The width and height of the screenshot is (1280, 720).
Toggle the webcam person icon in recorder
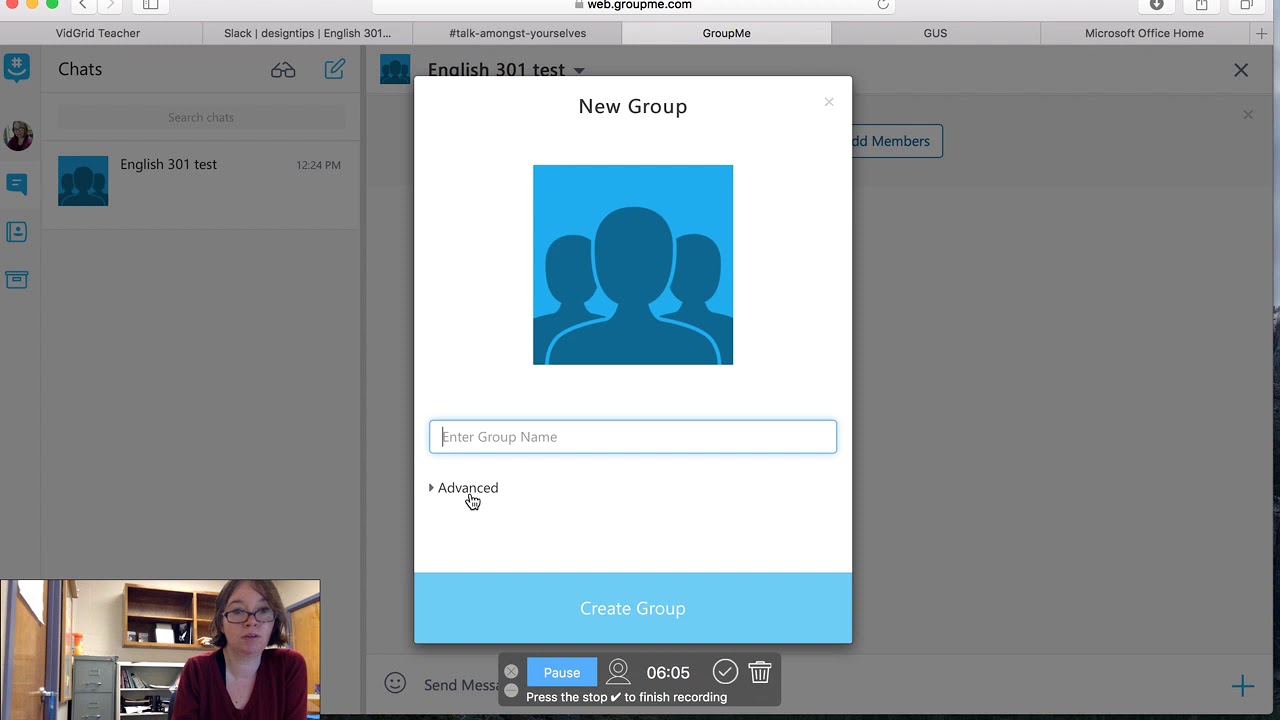tap(618, 672)
